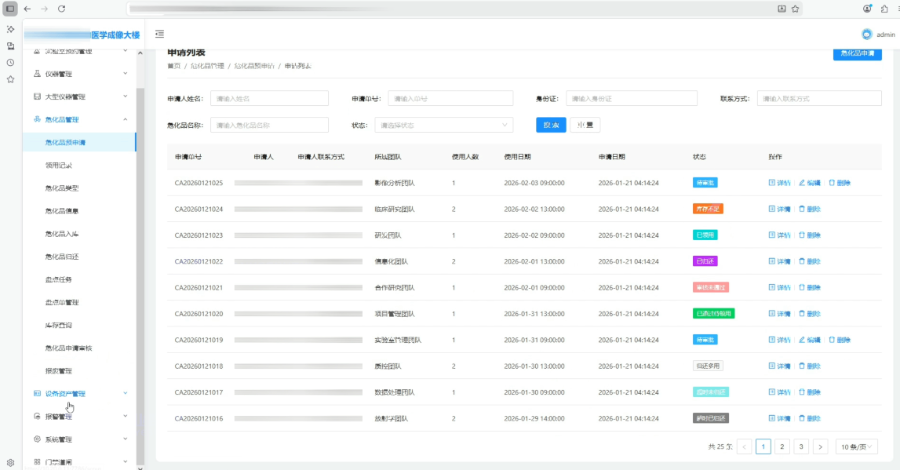Go to page 2 of the list
The width and height of the screenshot is (900, 470).
click(782, 446)
